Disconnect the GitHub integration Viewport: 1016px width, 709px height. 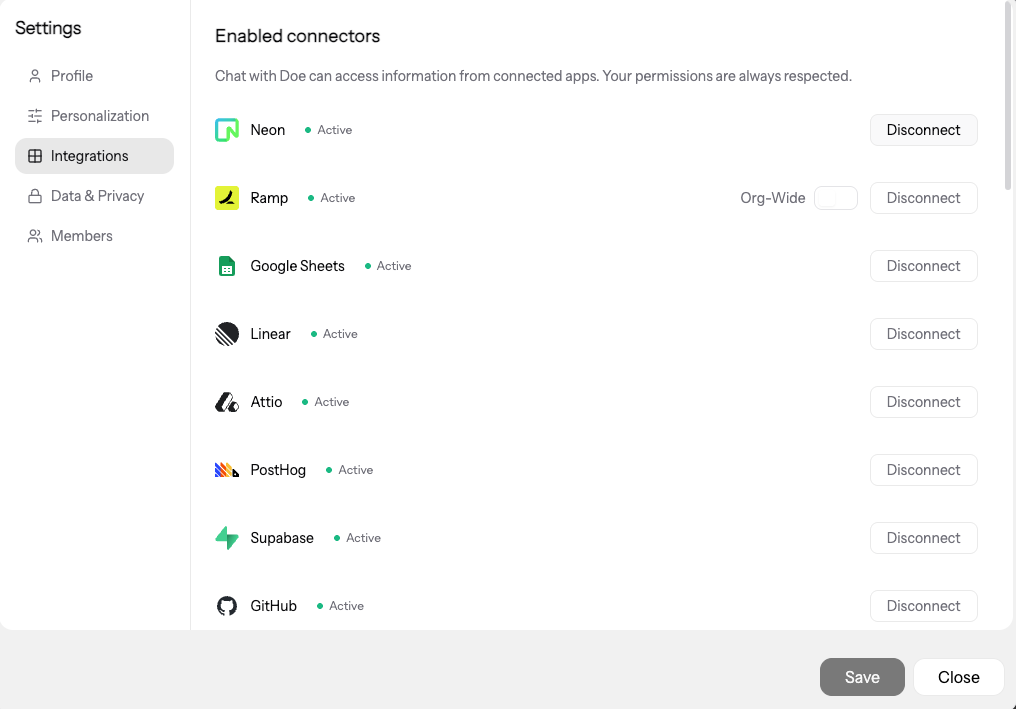[923, 605]
